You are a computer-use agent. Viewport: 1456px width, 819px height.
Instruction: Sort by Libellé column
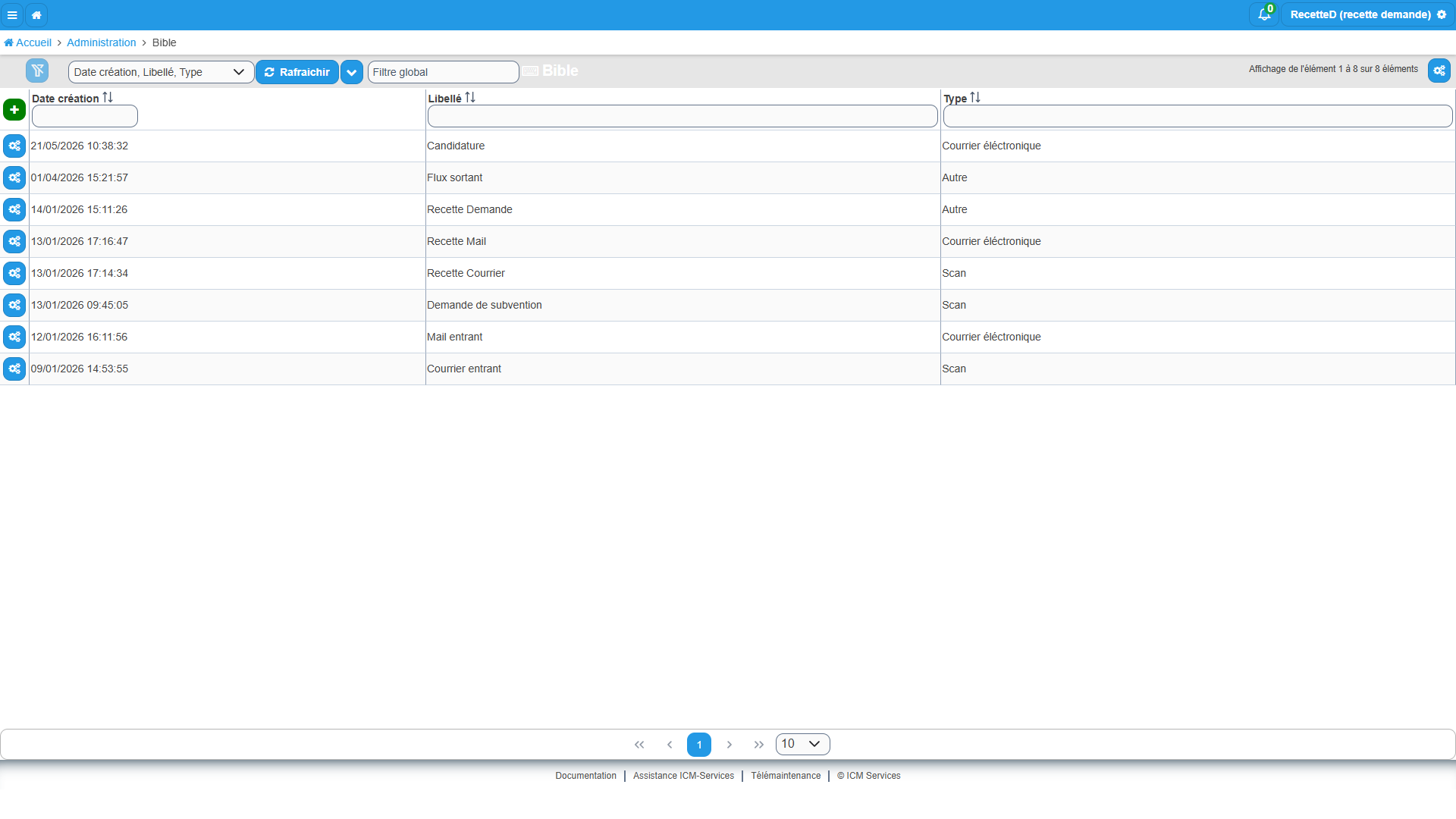tap(470, 98)
